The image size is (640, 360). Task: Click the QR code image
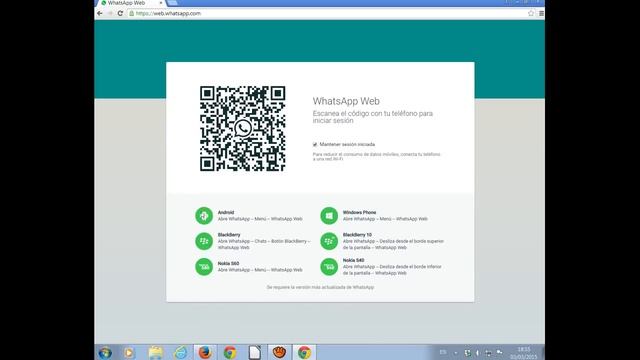coord(243,128)
